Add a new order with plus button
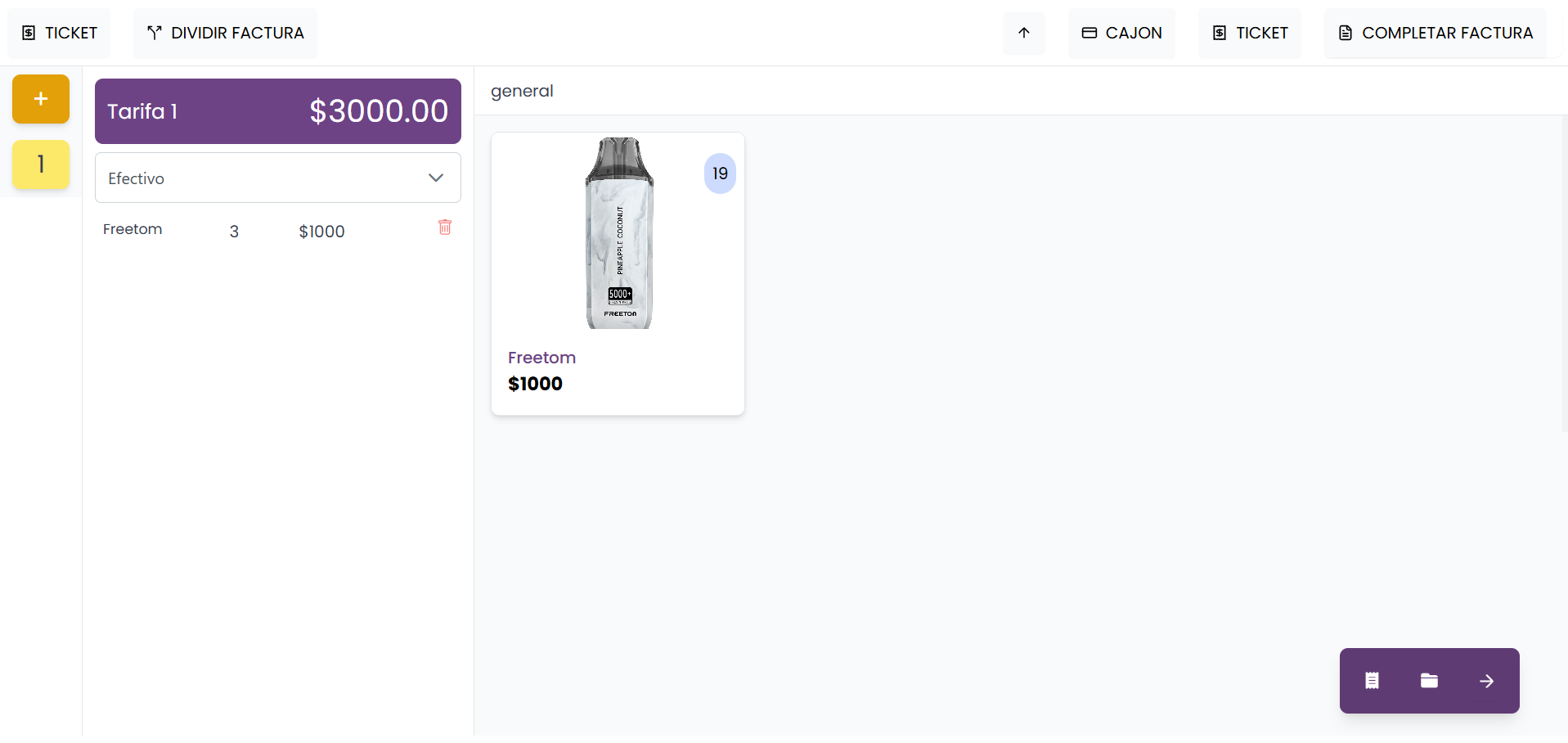 coord(41,99)
